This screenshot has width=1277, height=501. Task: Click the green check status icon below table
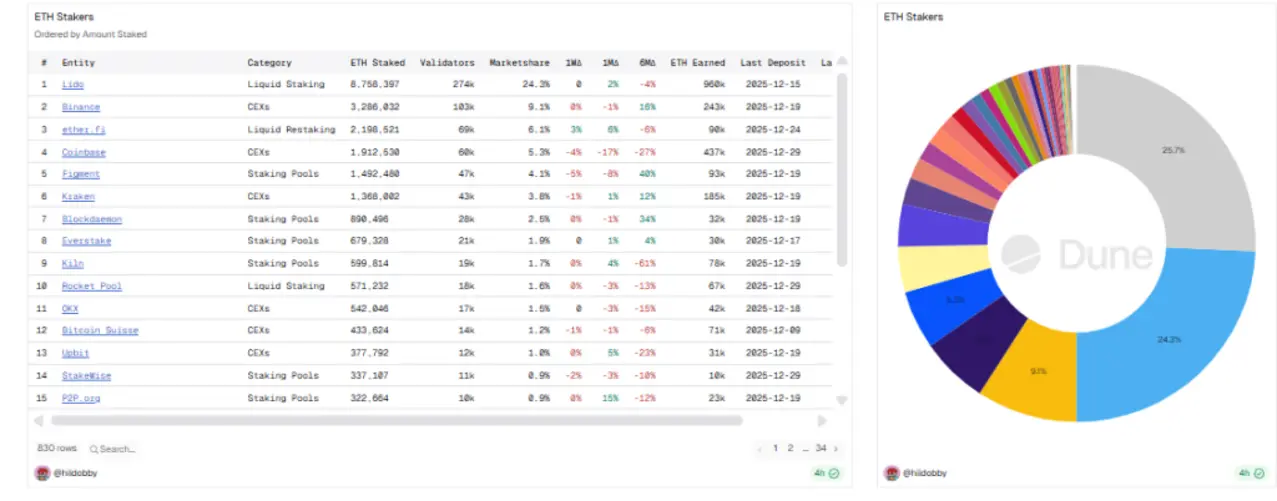(x=834, y=473)
